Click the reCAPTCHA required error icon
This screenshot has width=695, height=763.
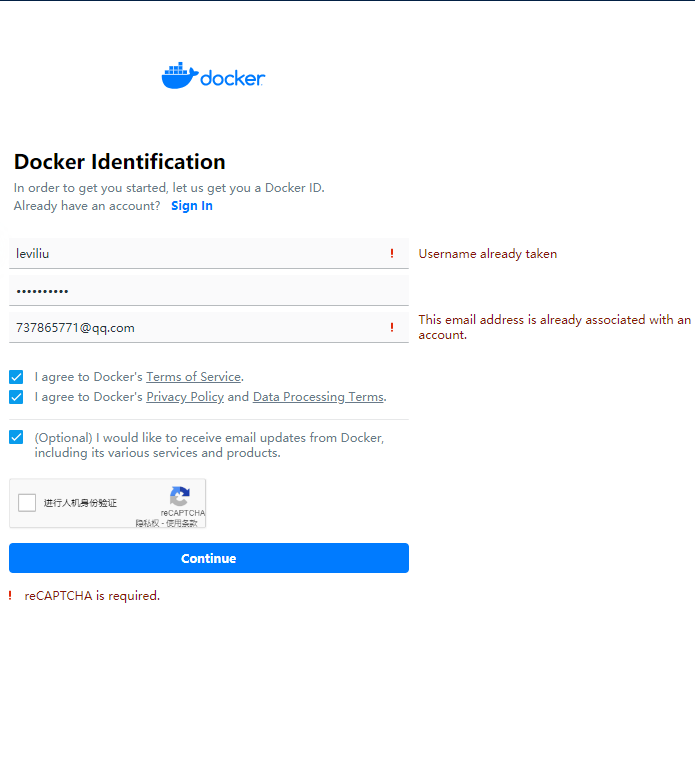pos(10,596)
